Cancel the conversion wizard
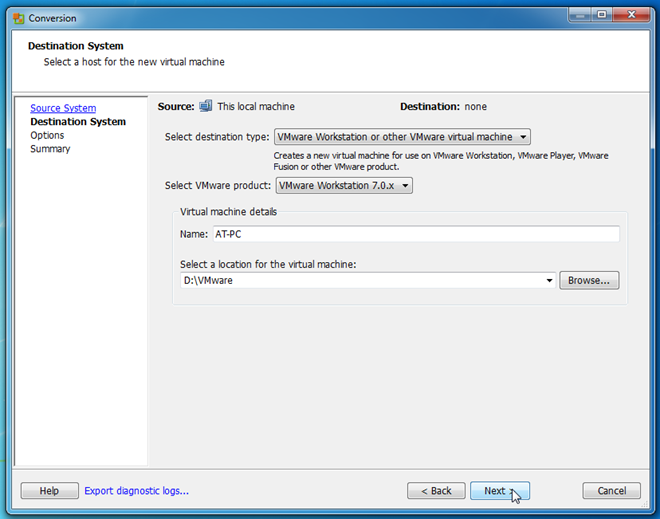The width and height of the screenshot is (660, 519). coord(612,491)
